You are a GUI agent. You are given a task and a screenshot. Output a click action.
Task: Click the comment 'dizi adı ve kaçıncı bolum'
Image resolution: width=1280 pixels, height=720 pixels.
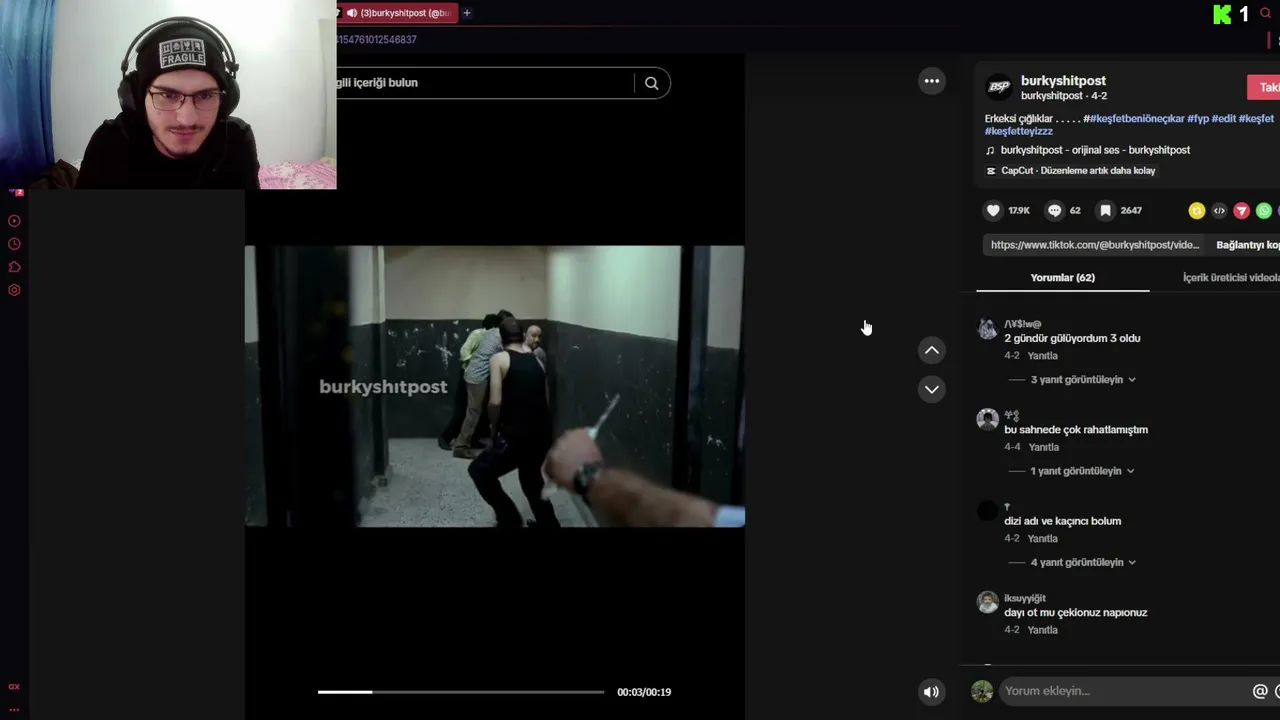click(1062, 521)
